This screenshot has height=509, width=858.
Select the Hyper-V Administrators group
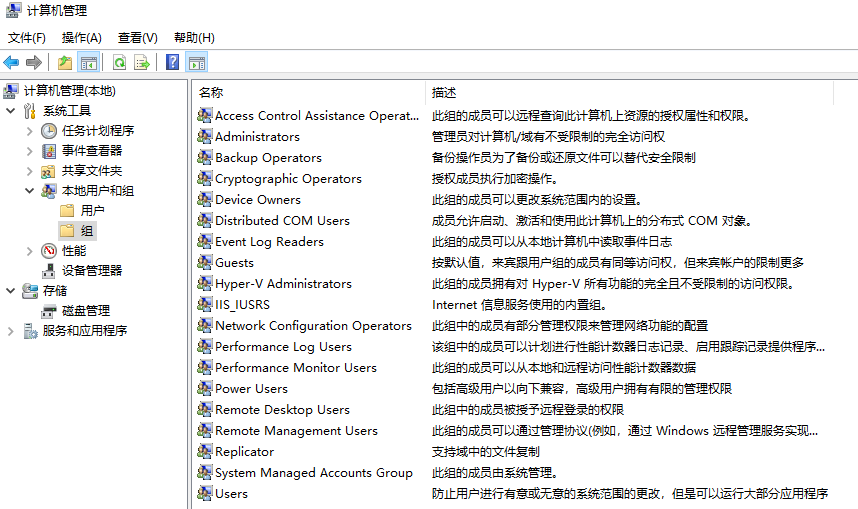point(283,284)
